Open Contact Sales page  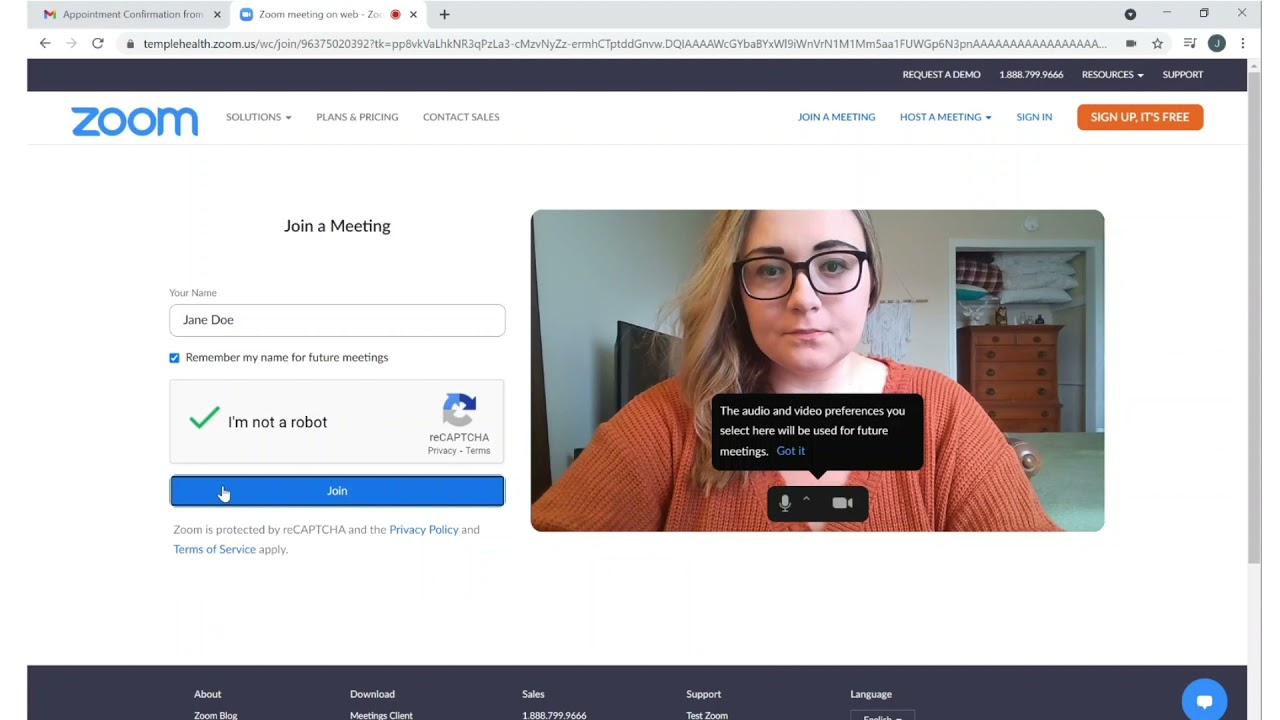click(x=461, y=117)
